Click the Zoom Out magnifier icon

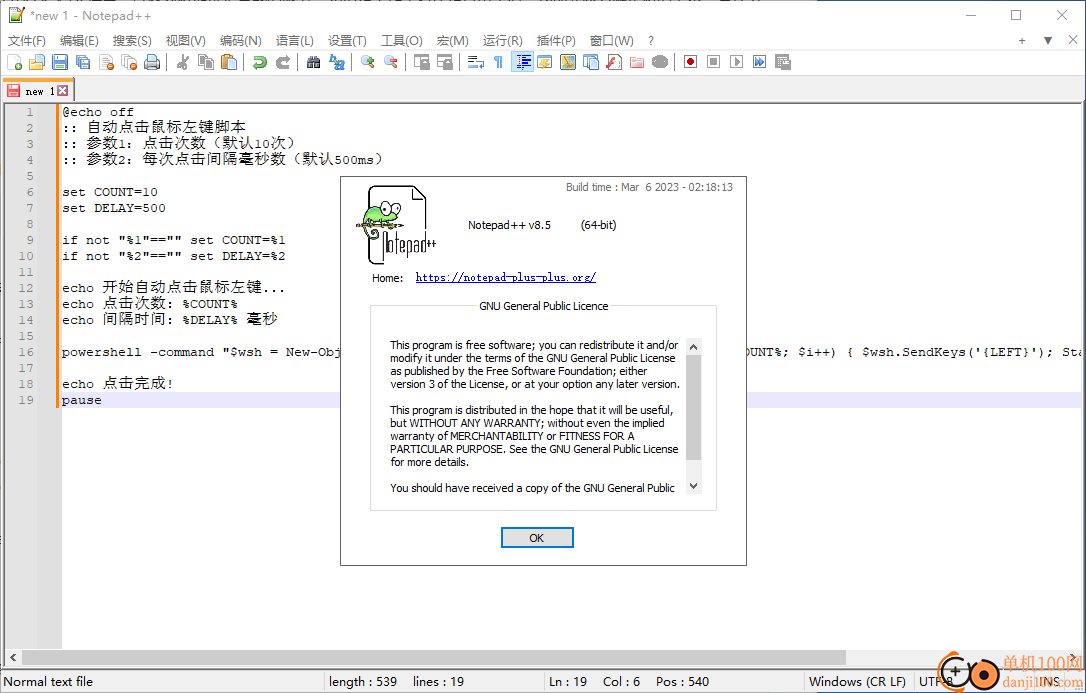tap(391, 62)
